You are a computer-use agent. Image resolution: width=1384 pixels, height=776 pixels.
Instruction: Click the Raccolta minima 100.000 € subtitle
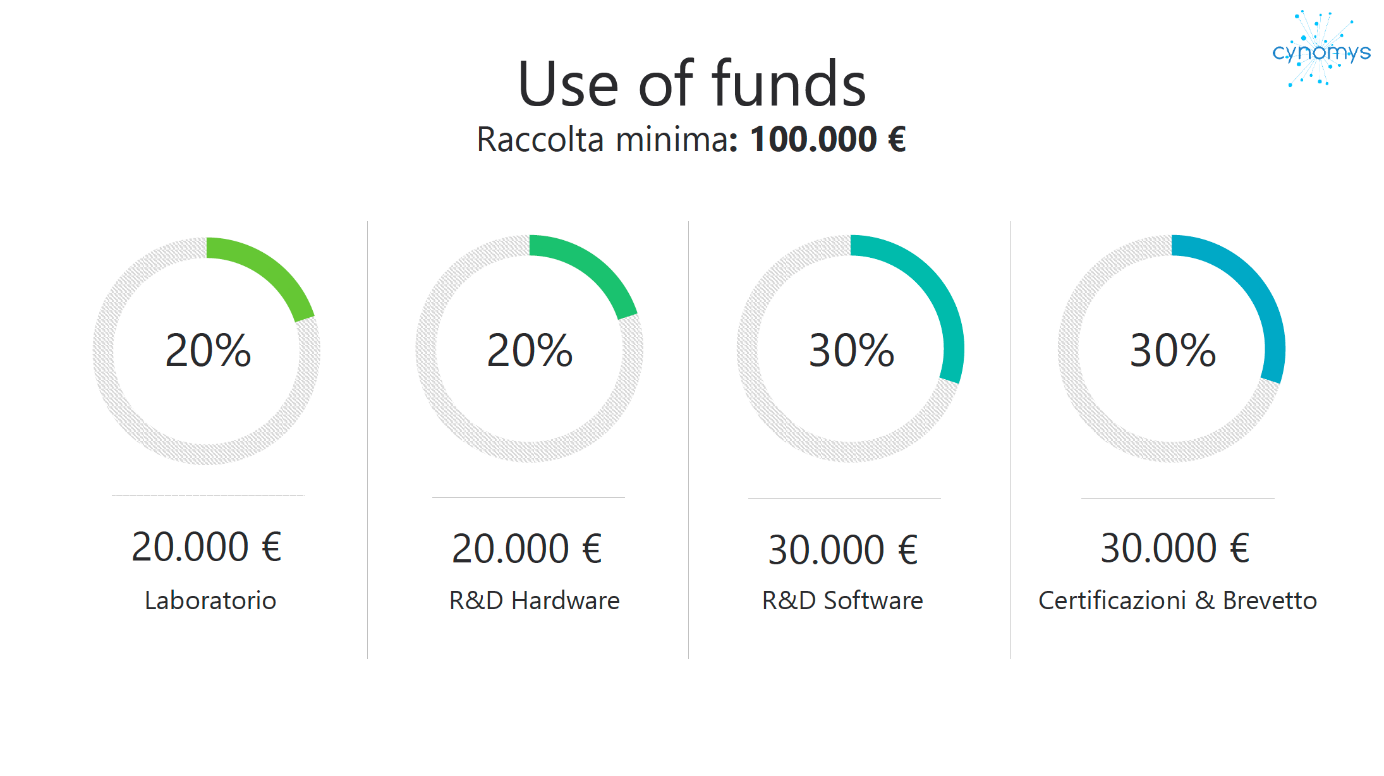pos(691,139)
